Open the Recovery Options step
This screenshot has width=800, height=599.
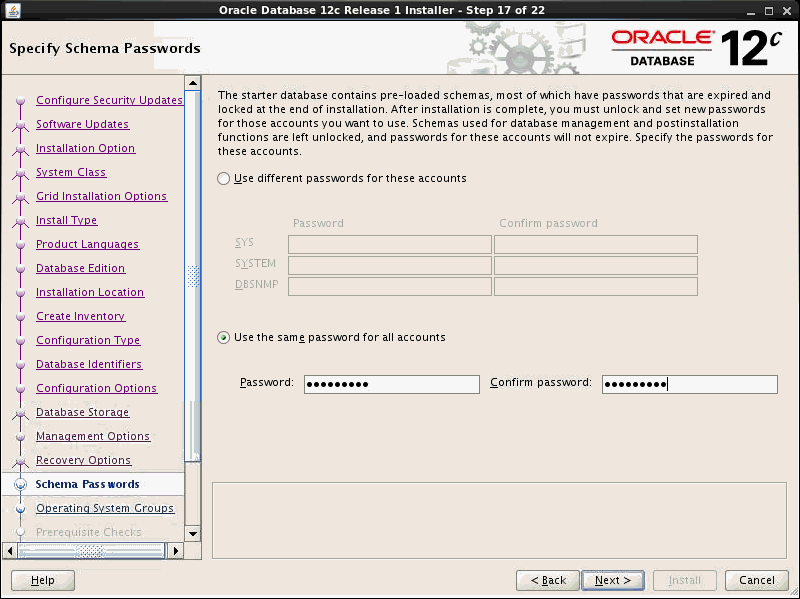(85, 460)
